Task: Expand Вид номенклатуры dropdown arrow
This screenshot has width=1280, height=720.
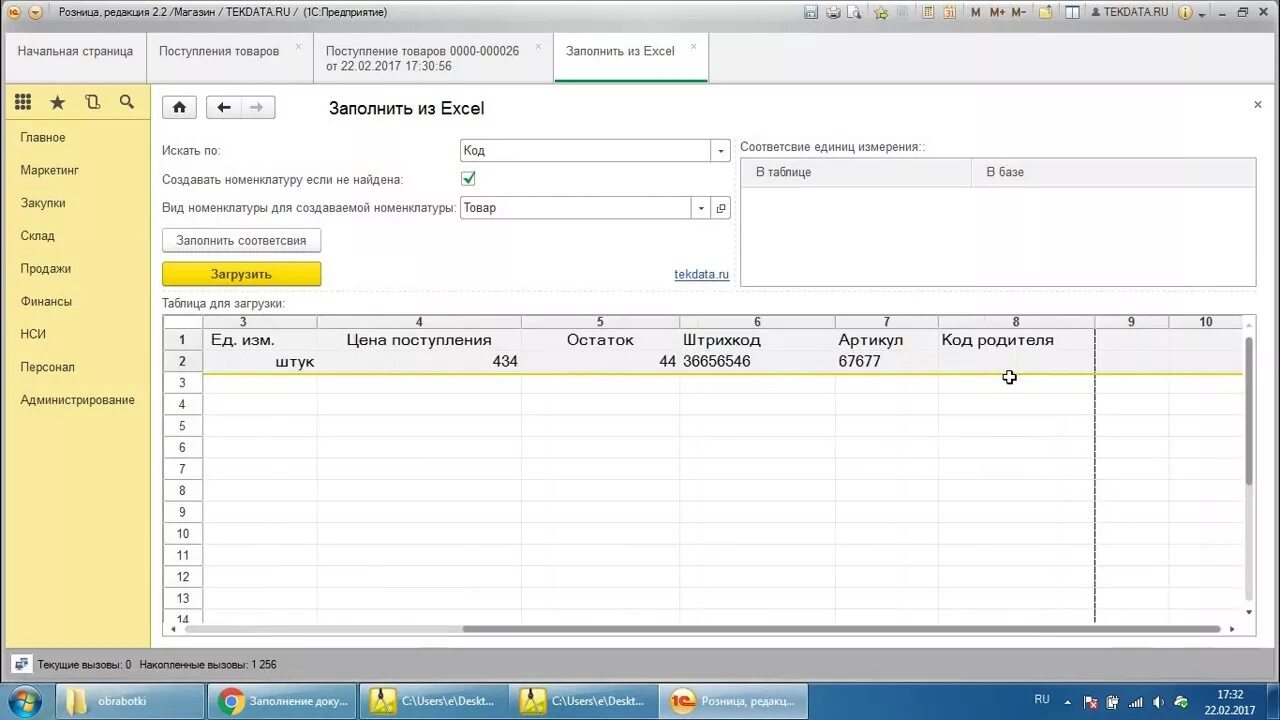Action: point(701,208)
